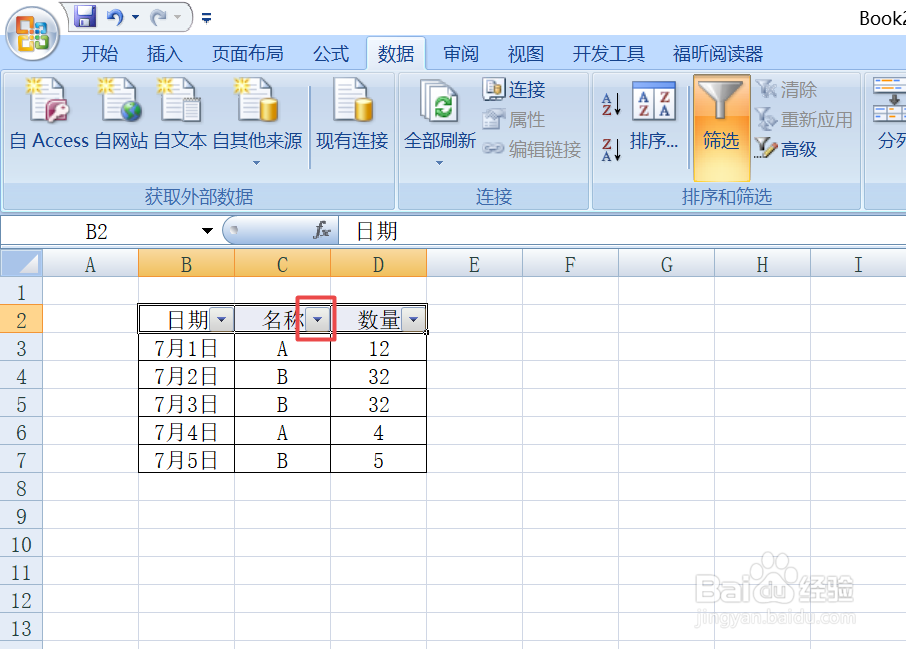
Task: Select the 数据 ribbon tab
Action: (x=396, y=54)
